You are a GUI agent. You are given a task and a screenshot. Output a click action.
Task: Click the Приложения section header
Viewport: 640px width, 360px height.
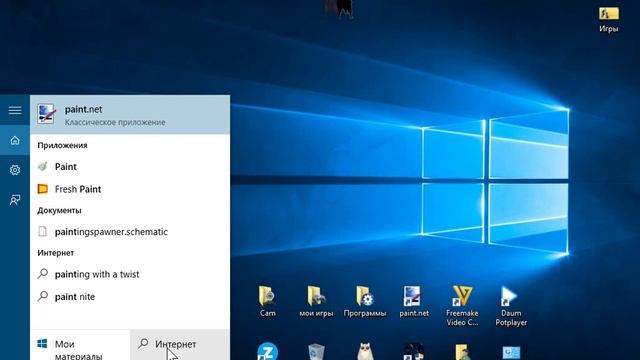(62, 145)
